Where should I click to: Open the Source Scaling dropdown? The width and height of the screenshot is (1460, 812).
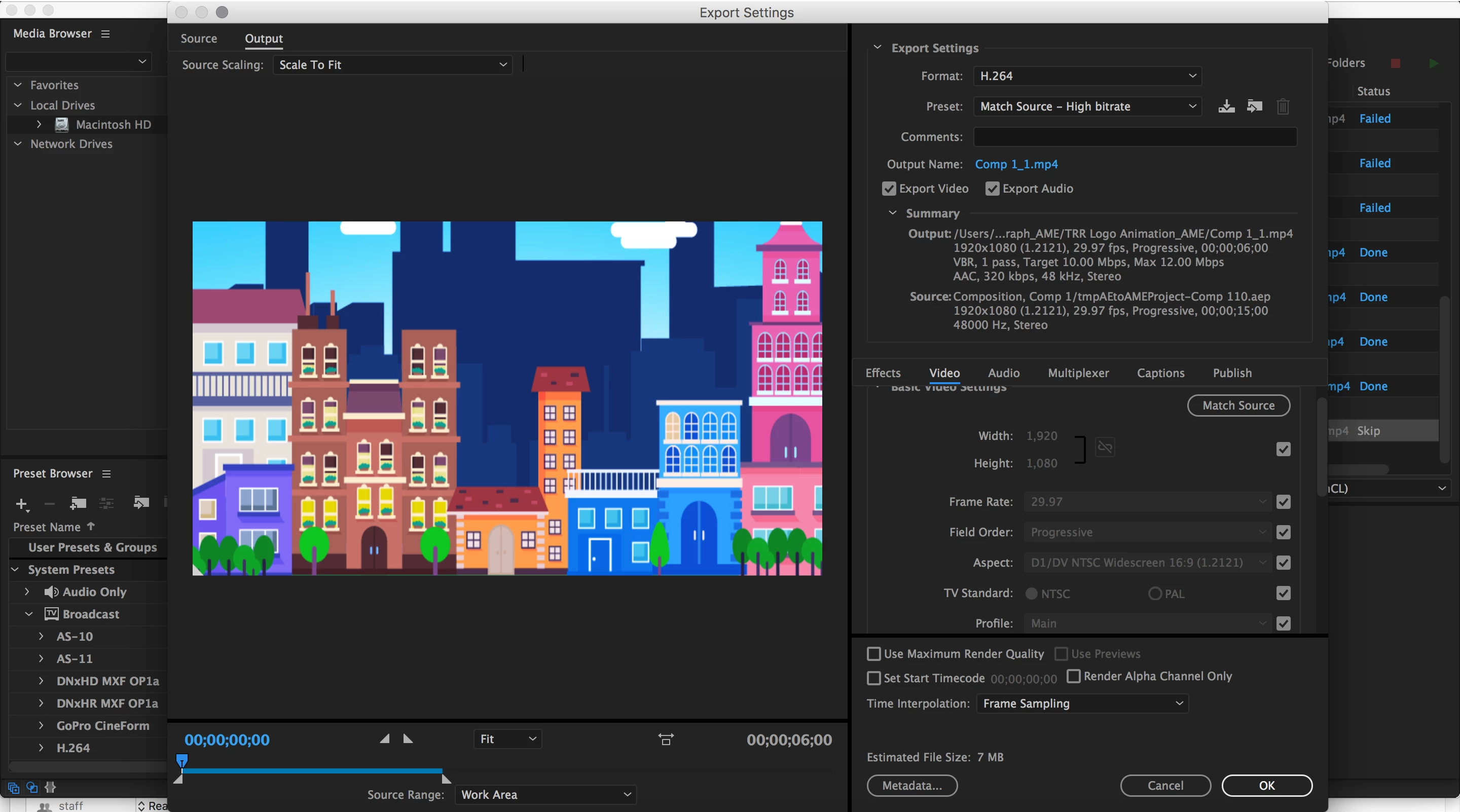(392, 64)
